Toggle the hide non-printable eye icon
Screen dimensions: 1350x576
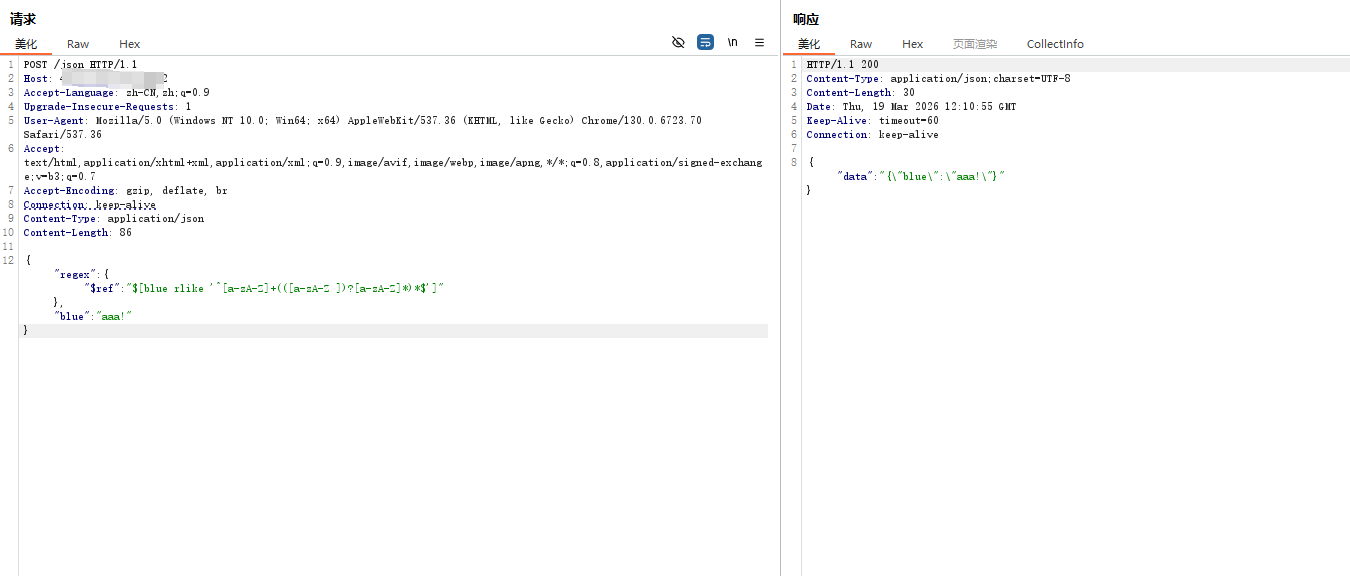[x=678, y=42]
